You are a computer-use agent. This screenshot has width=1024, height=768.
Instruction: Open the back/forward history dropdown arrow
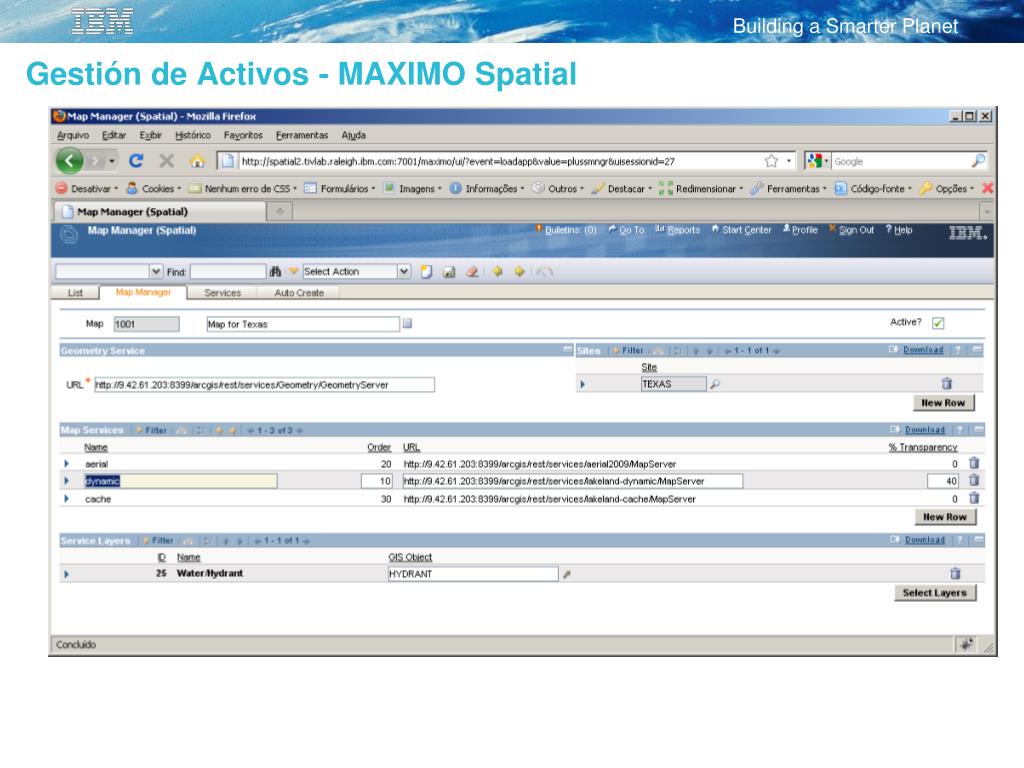(112, 161)
